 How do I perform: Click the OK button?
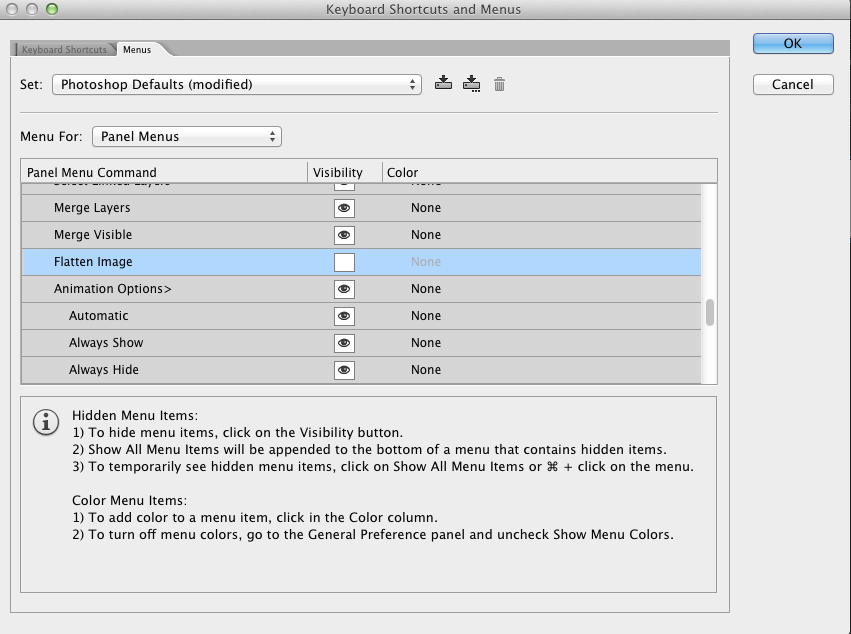click(792, 43)
